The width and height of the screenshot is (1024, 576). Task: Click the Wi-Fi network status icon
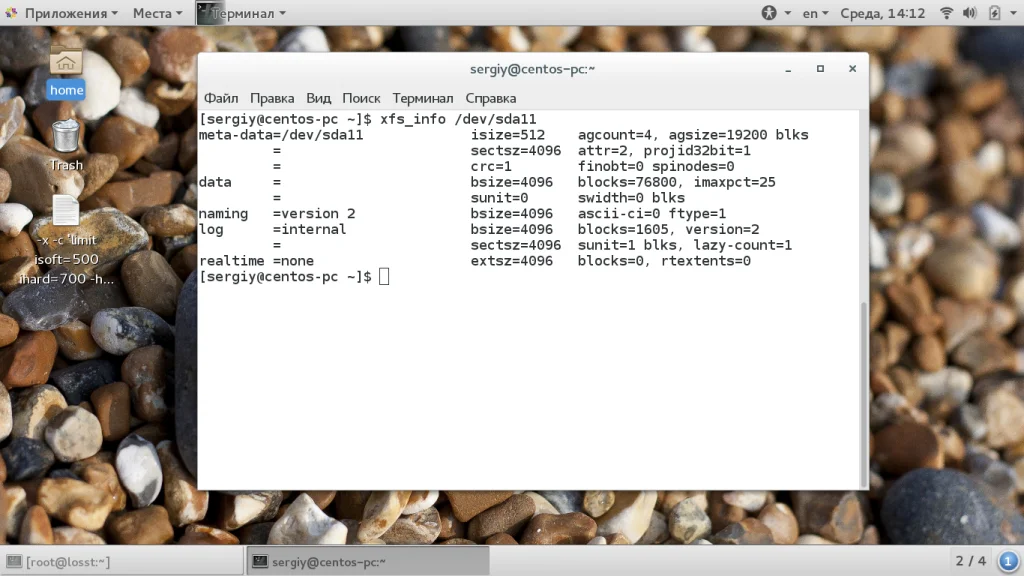[946, 13]
